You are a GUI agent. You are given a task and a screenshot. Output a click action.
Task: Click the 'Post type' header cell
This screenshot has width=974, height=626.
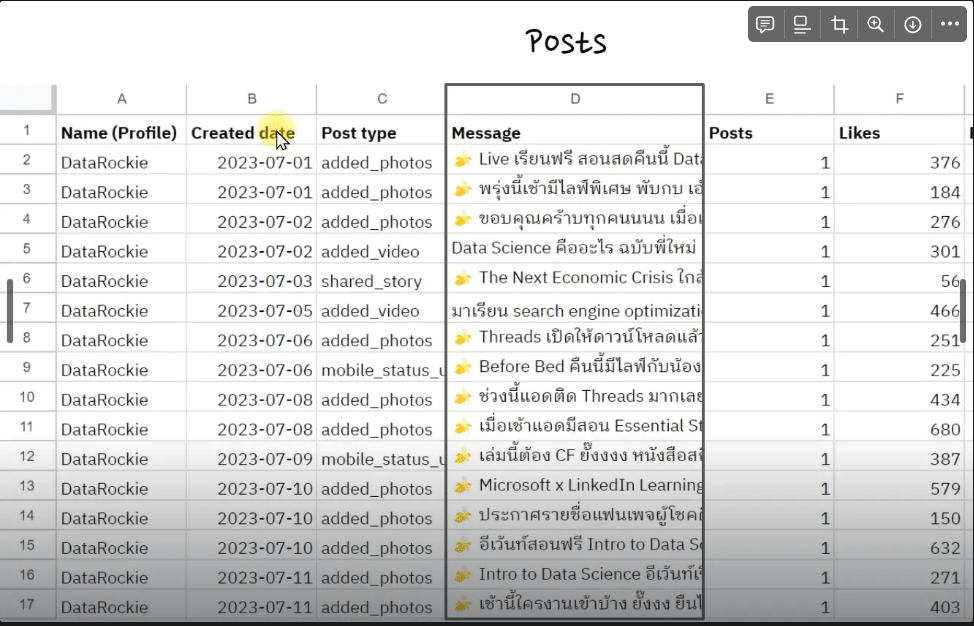359,133
